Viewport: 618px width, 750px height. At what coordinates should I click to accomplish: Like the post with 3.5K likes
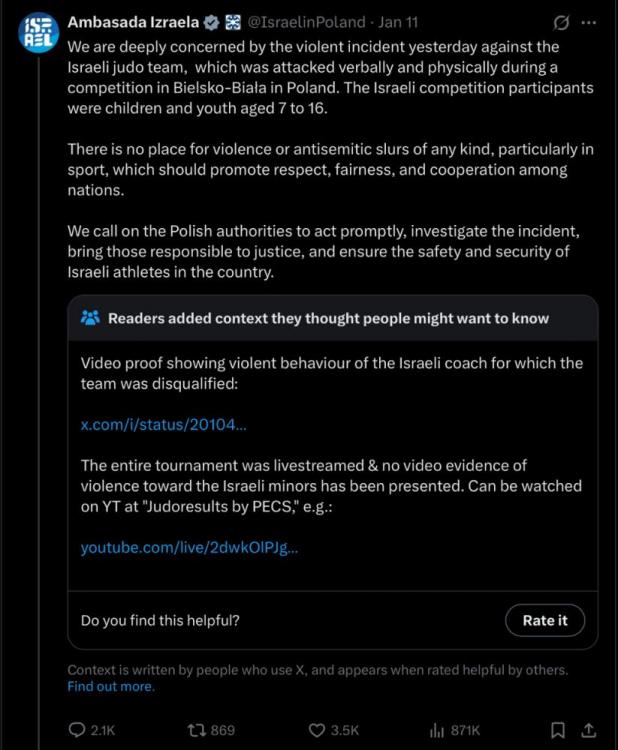[x=317, y=730]
